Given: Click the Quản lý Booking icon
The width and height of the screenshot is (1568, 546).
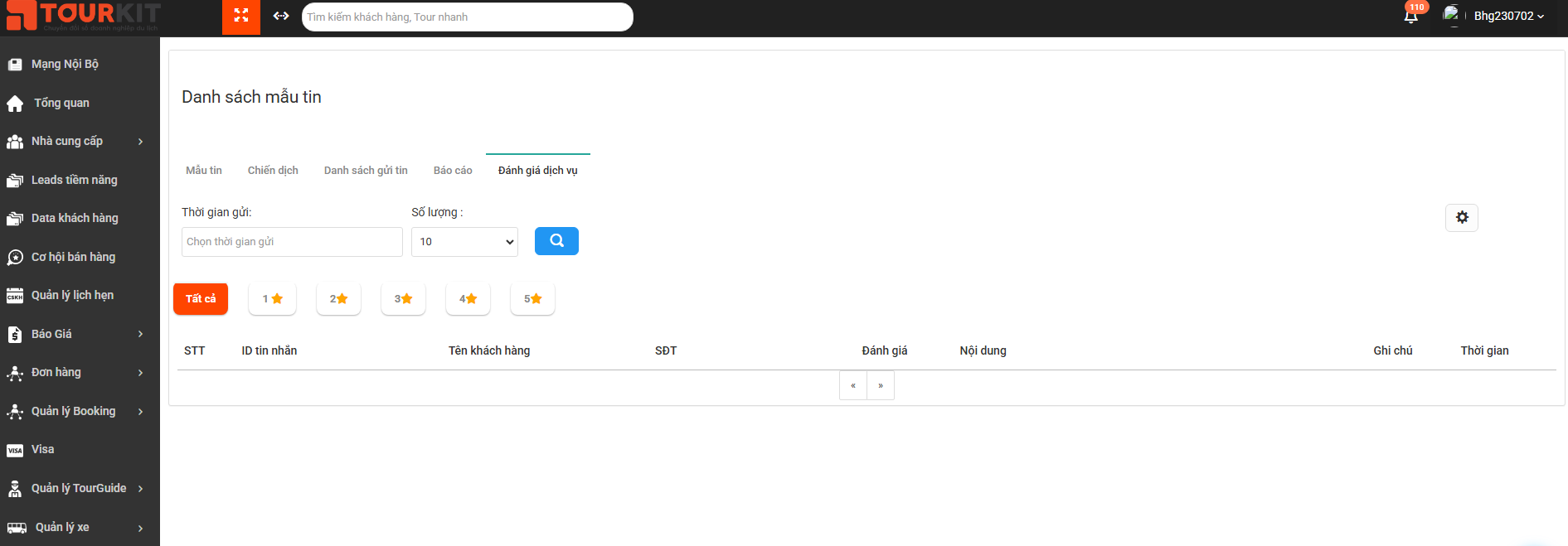Looking at the screenshot, I should point(15,412).
